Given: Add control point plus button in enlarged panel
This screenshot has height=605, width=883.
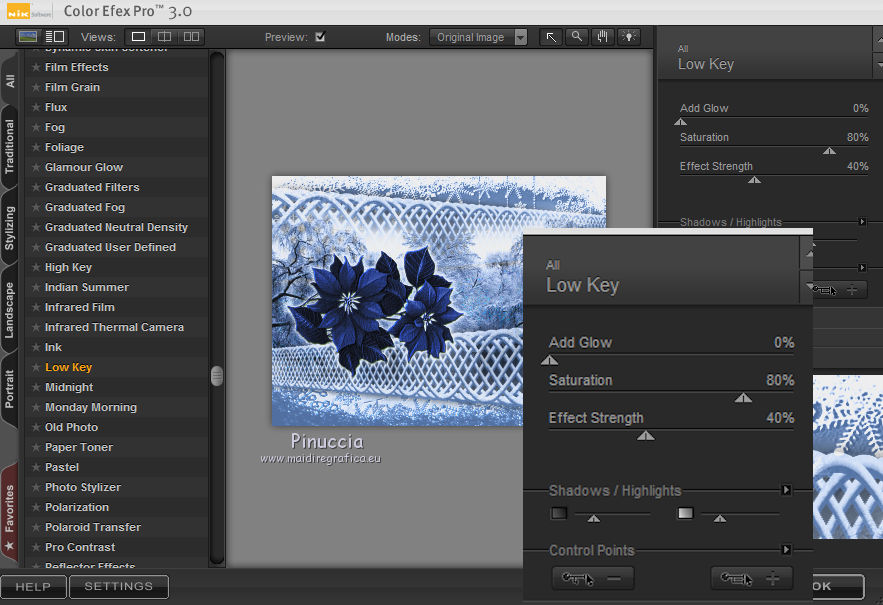Looking at the screenshot, I should pos(752,578).
